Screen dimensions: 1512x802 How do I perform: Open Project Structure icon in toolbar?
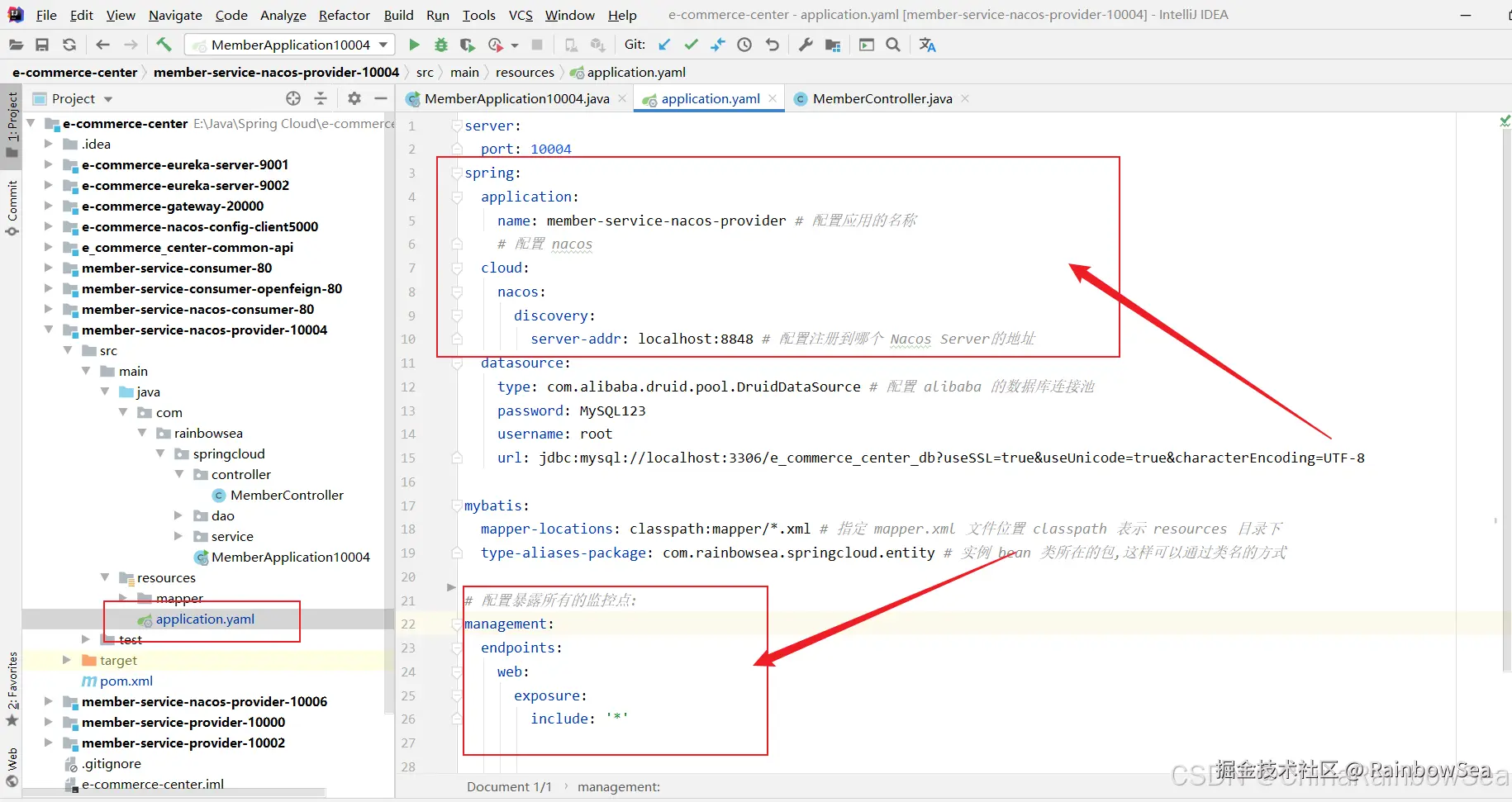(833, 45)
